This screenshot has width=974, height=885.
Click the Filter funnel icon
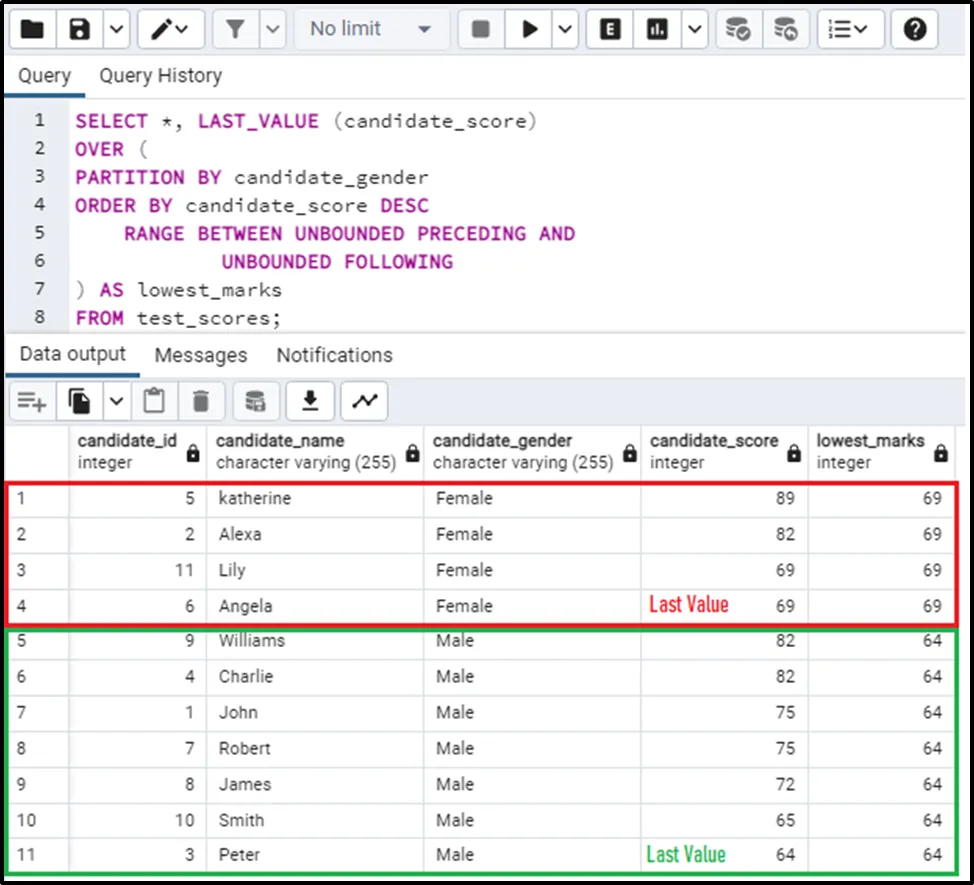click(x=236, y=30)
